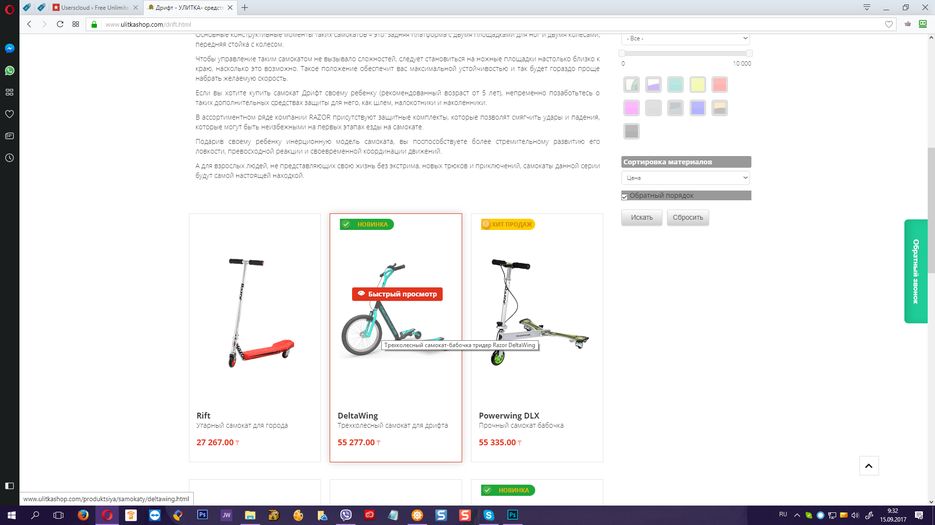The width and height of the screenshot is (935, 525).
Task: Click the right handle of the price slider
Action: pos(749,54)
